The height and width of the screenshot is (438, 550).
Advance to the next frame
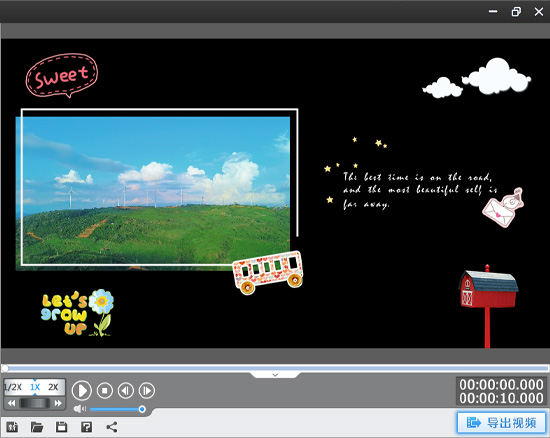point(147,390)
